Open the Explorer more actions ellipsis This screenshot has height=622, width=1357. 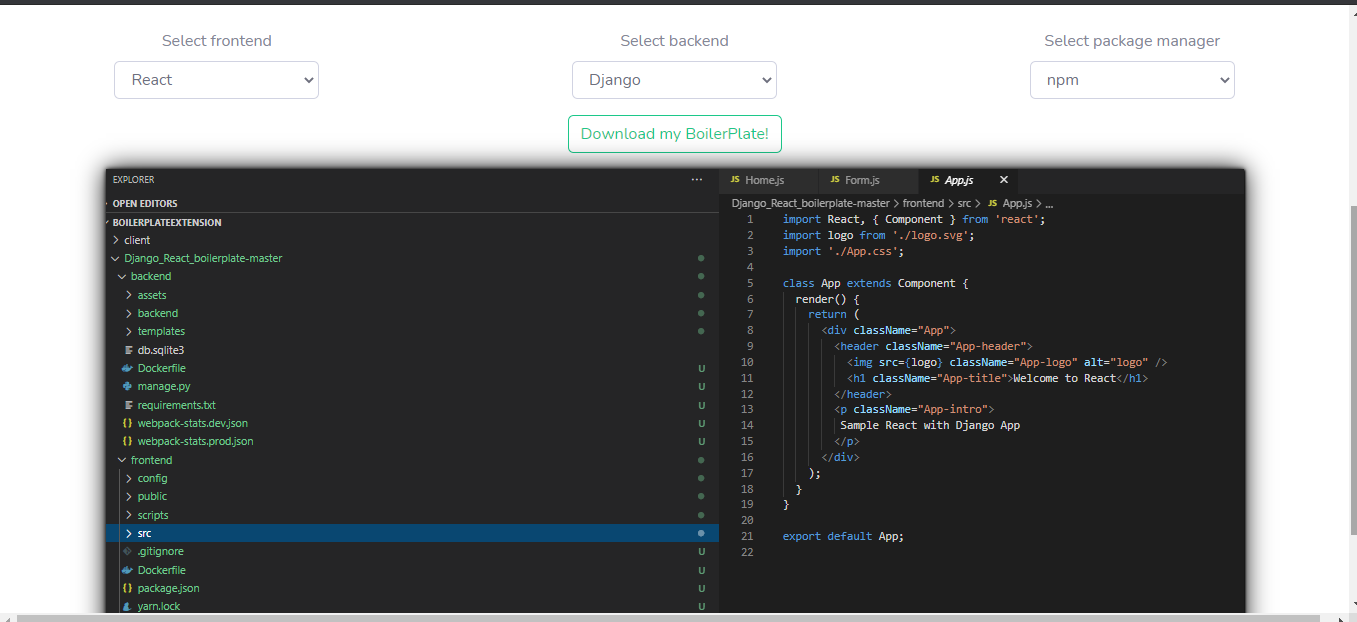(697, 180)
